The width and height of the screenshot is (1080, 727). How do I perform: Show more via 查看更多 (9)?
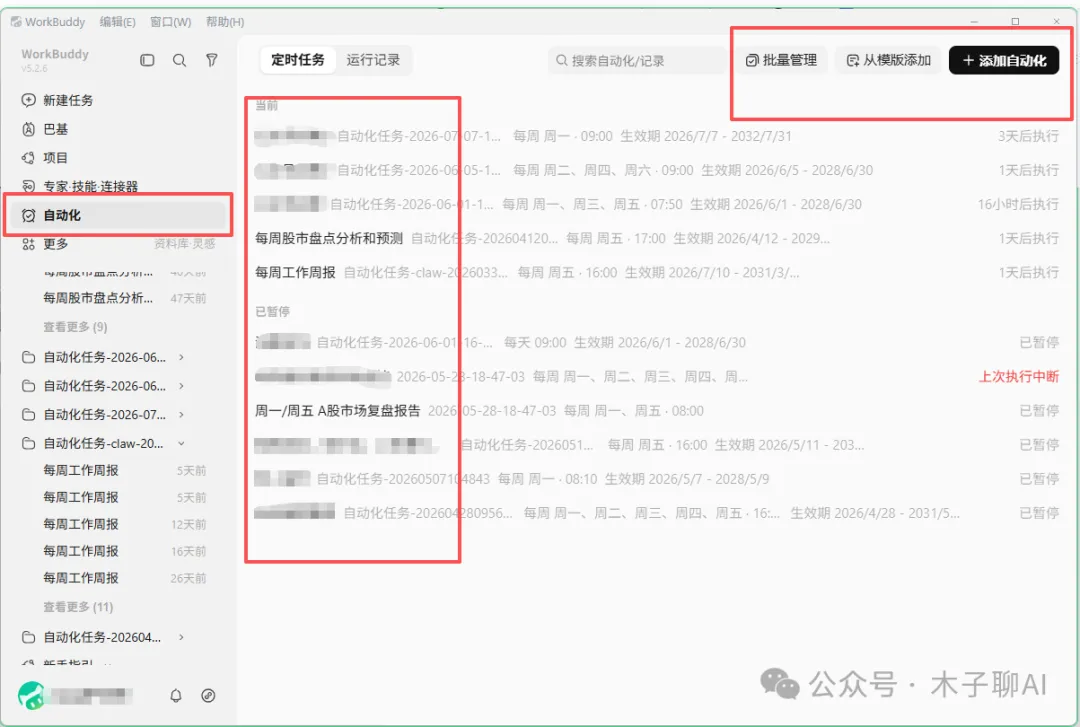coord(75,327)
